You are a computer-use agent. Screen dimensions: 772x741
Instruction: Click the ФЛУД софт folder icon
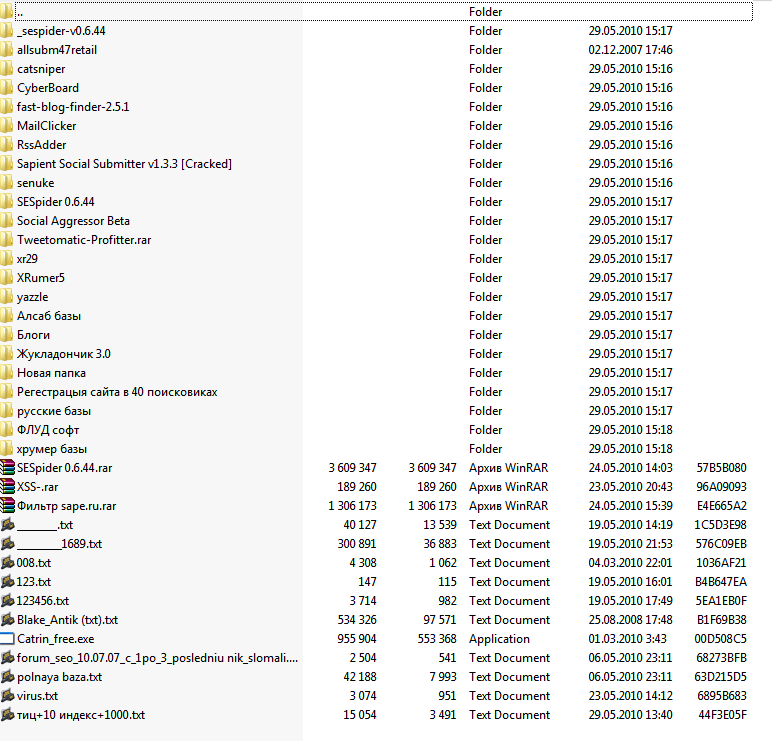pos(6,430)
